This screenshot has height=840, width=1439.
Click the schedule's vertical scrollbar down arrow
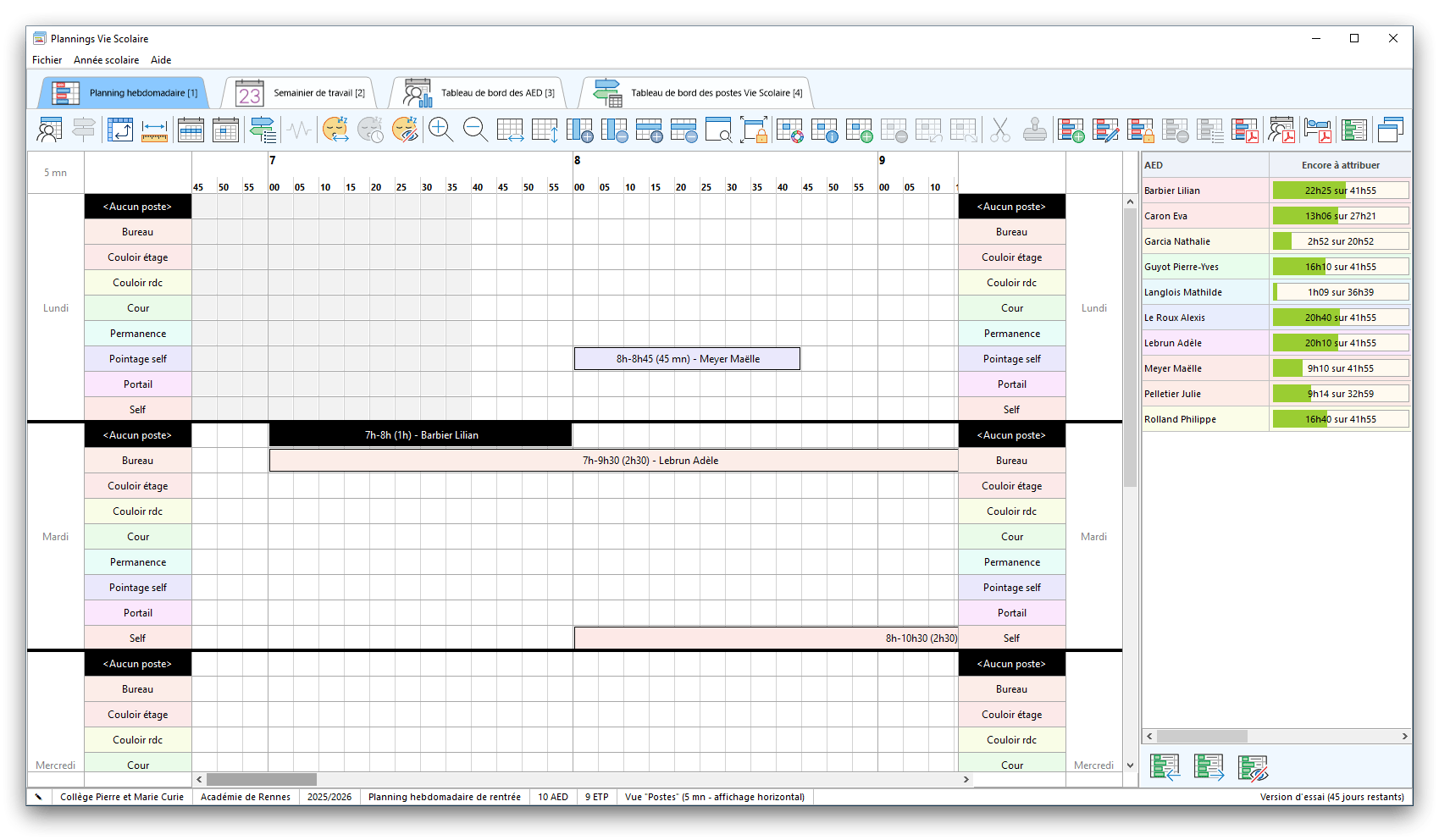tap(1130, 765)
